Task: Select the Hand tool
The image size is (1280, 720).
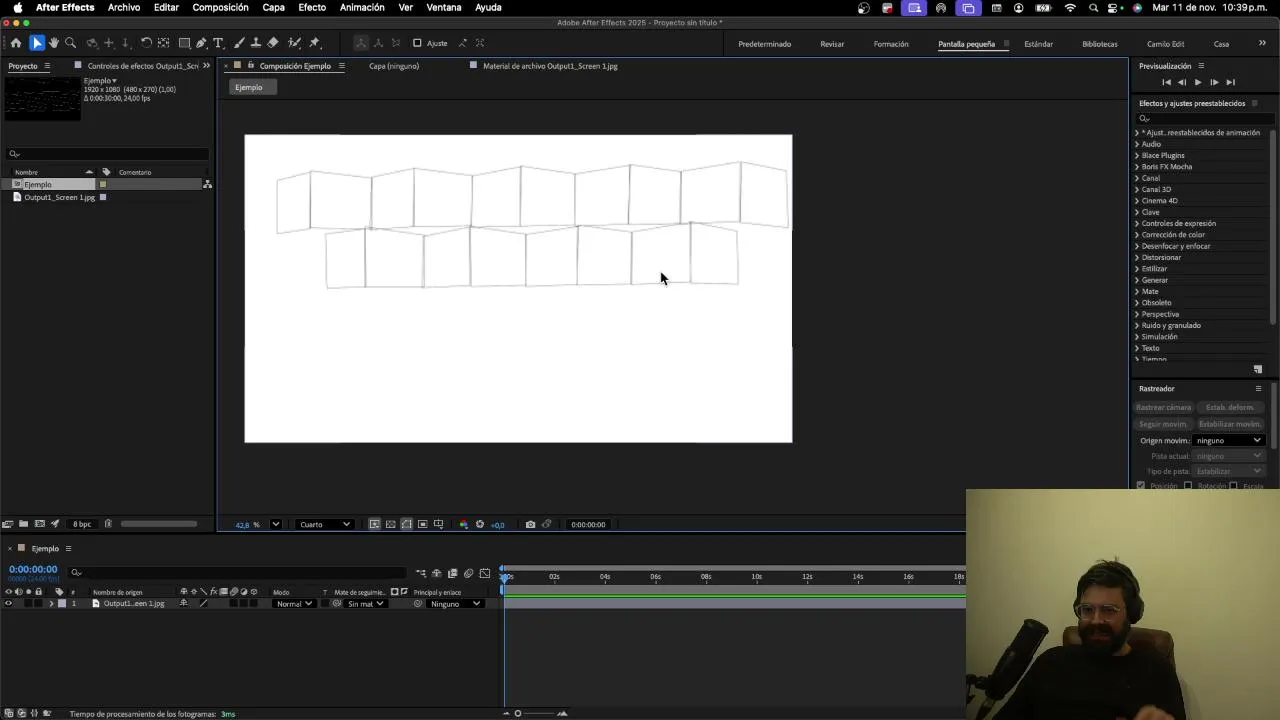Action: [x=54, y=43]
